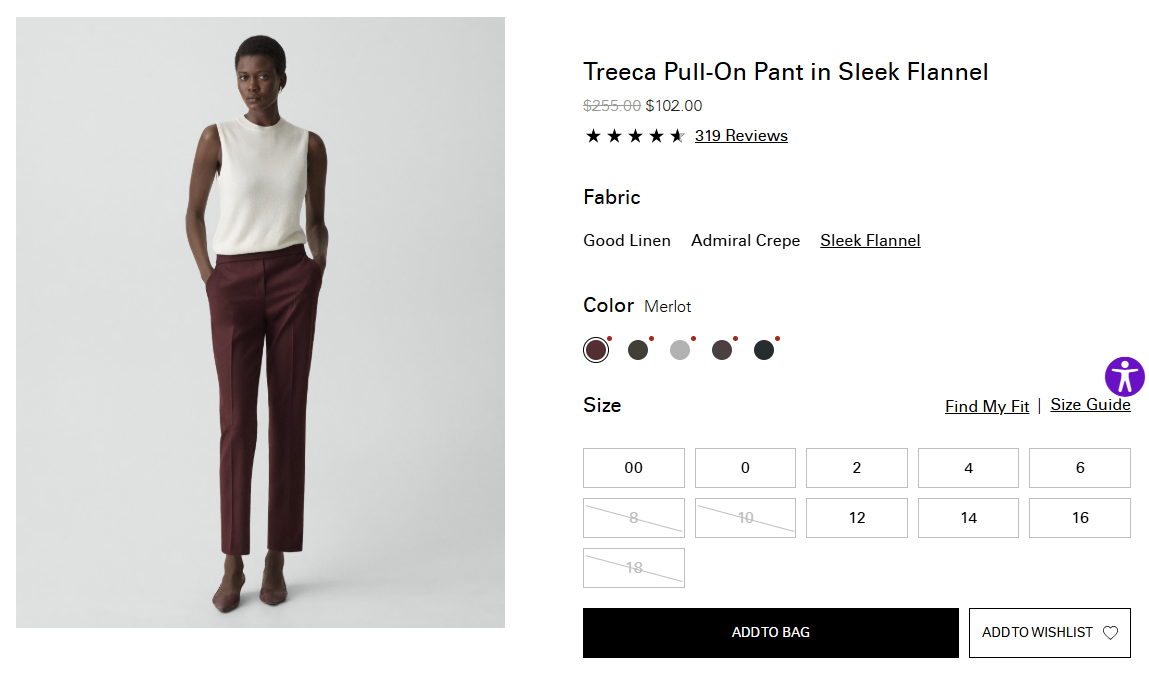Image resolution: width=1149 pixels, height=679 pixels.
Task: Pick size 12
Action: [857, 518]
